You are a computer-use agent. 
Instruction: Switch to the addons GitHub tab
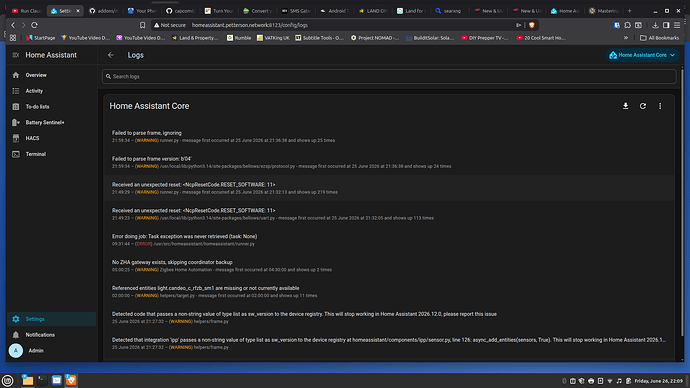coord(104,11)
